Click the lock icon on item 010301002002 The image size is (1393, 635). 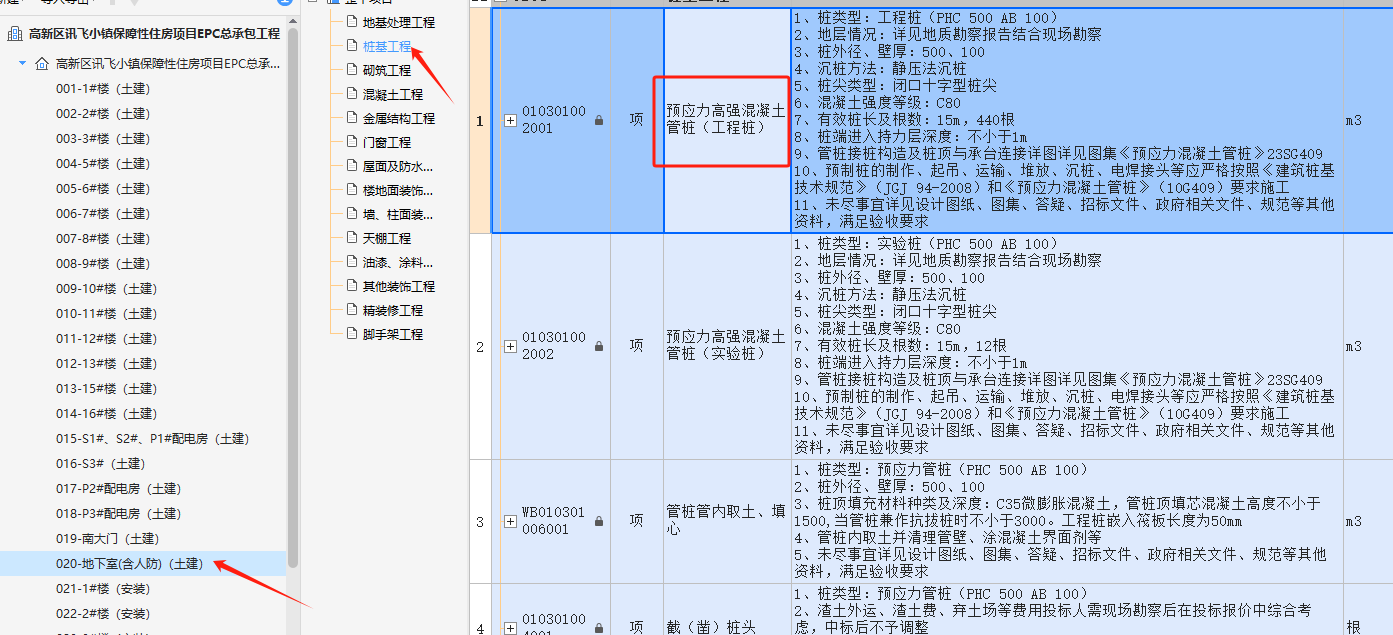[599, 346]
